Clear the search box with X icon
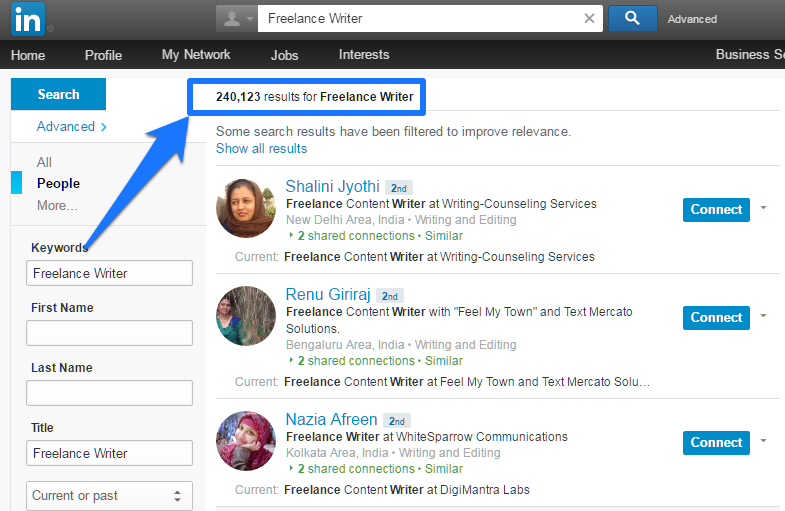This screenshot has height=511, width=785. [589, 19]
